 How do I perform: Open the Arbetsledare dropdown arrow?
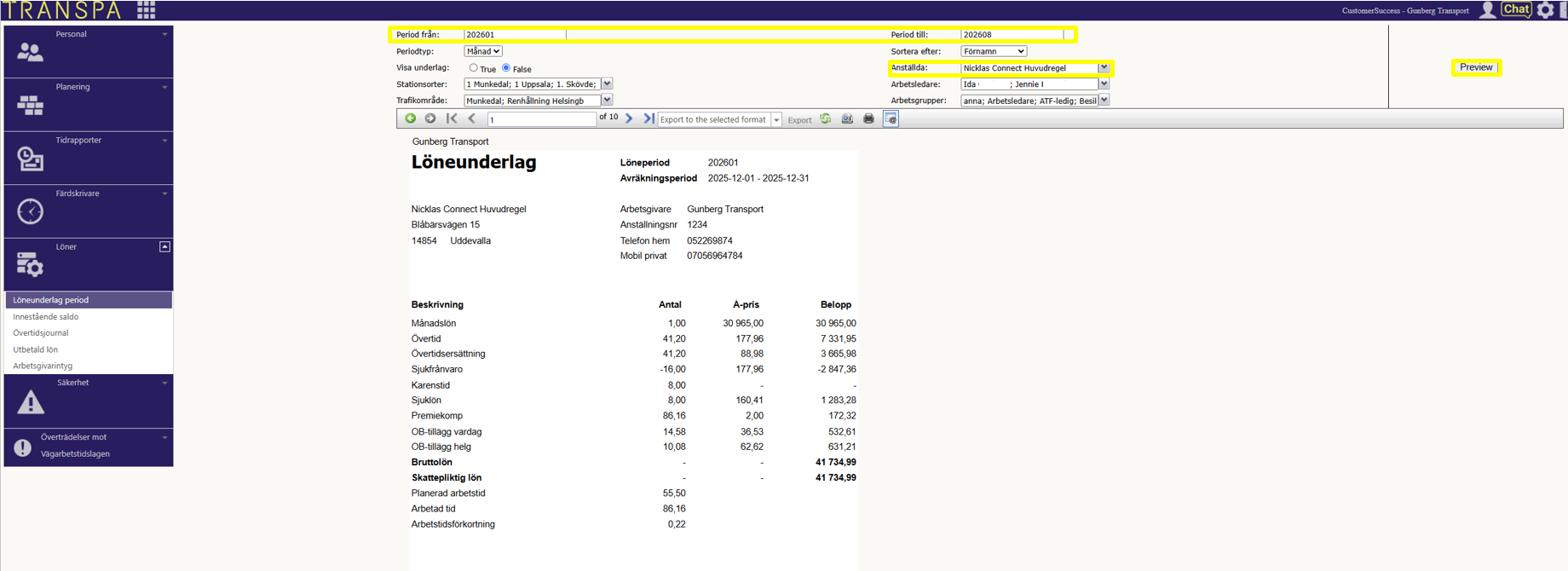click(1104, 84)
